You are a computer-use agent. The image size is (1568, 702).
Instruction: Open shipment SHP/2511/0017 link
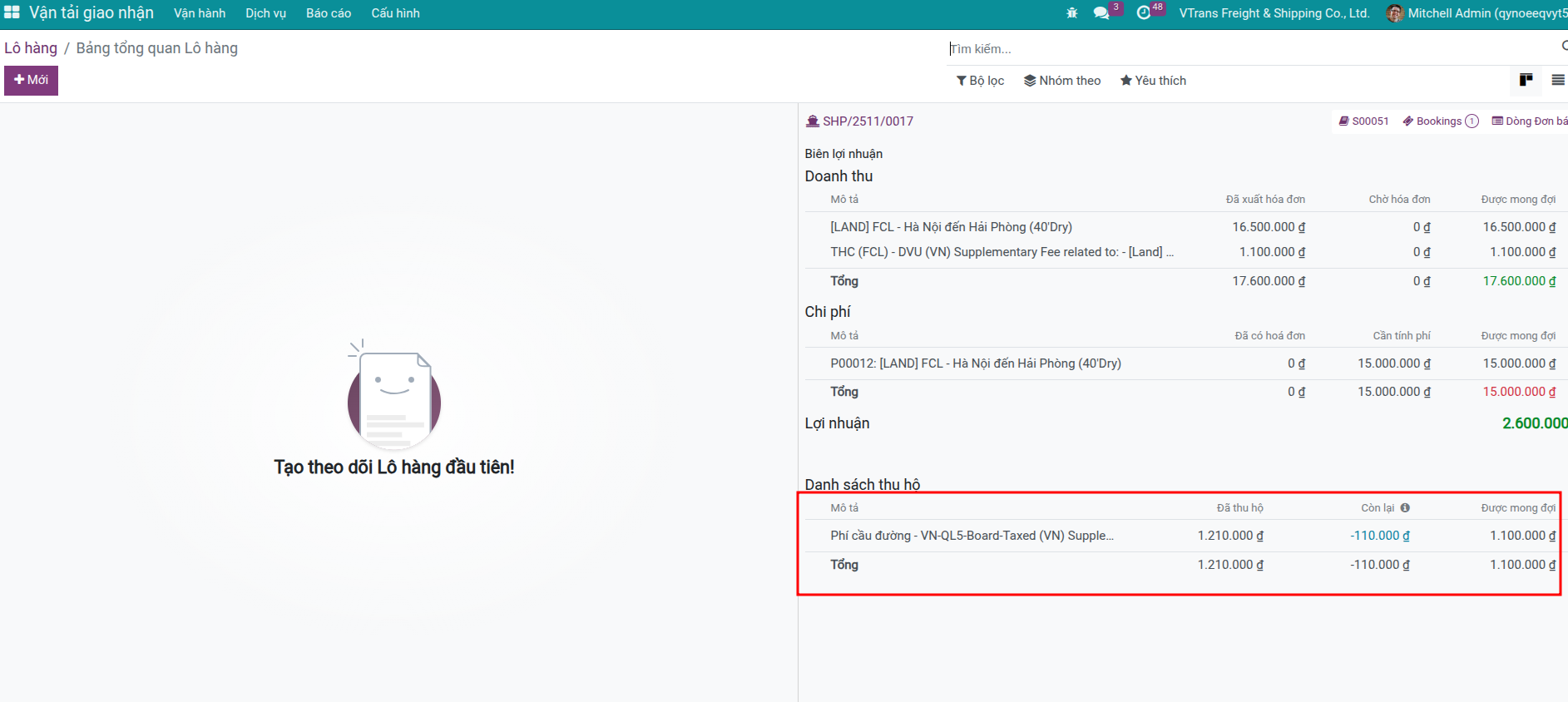coord(868,121)
